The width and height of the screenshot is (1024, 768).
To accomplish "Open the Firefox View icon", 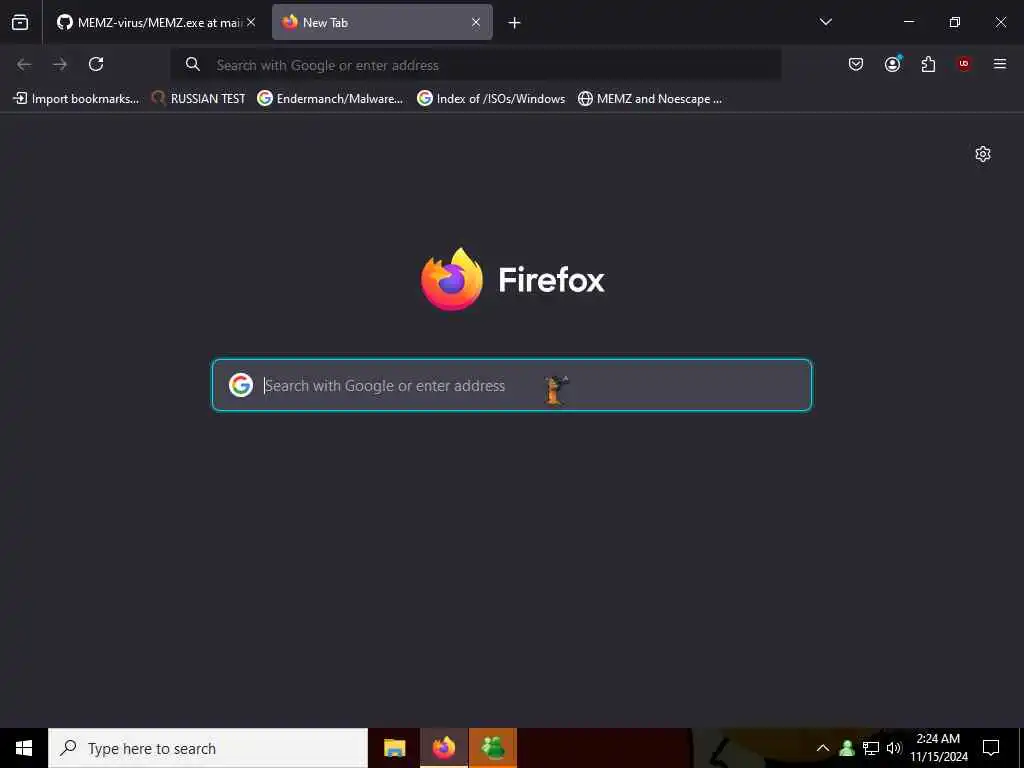I will [20, 22].
